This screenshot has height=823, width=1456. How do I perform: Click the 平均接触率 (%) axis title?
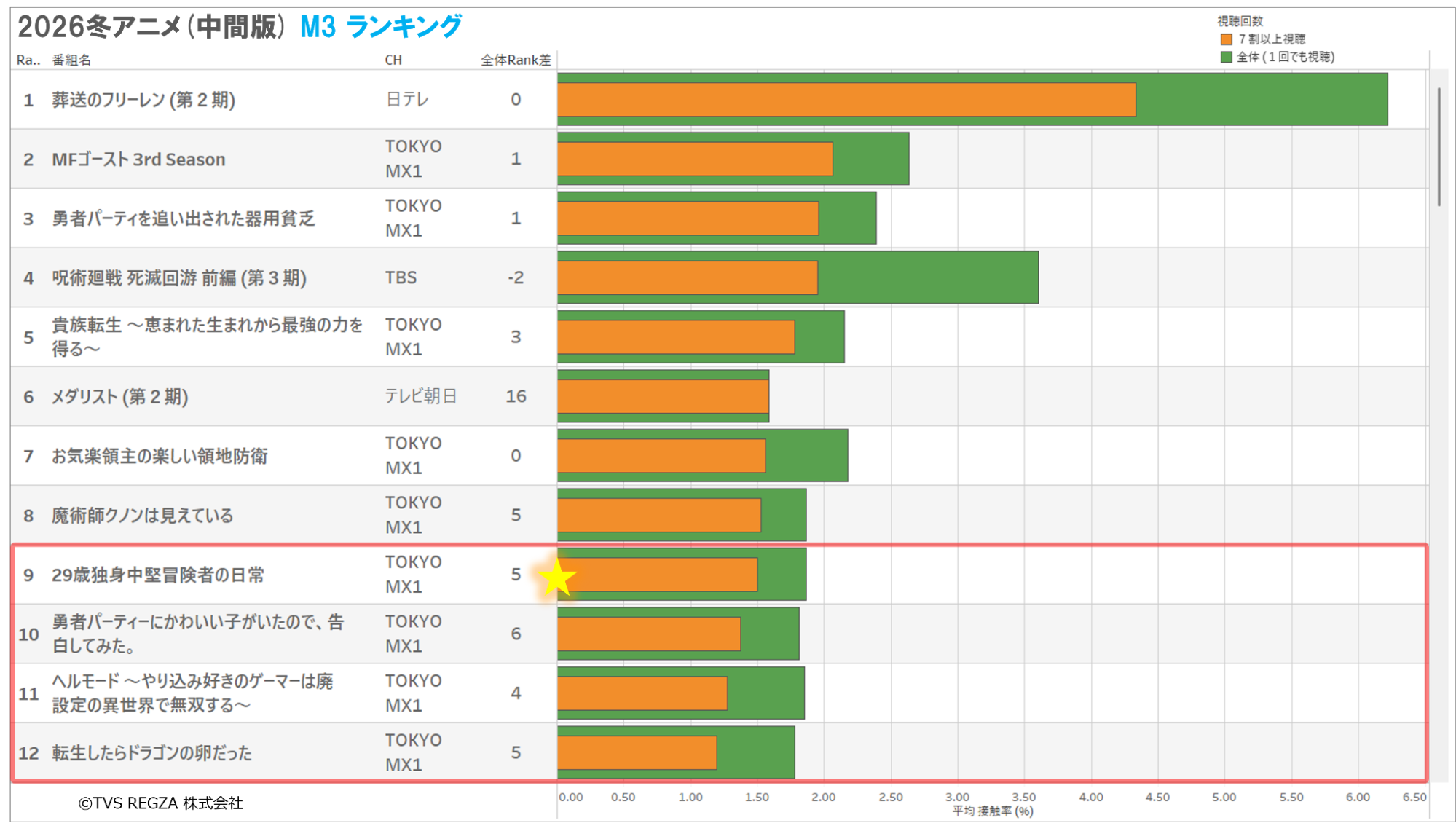(992, 811)
